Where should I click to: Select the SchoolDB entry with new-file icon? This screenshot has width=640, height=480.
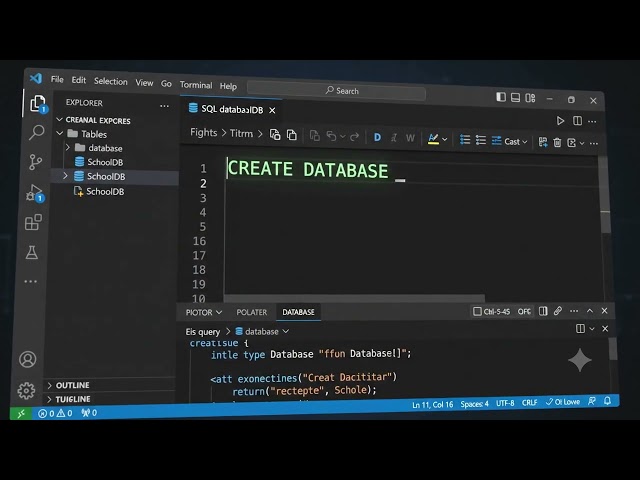(99, 191)
